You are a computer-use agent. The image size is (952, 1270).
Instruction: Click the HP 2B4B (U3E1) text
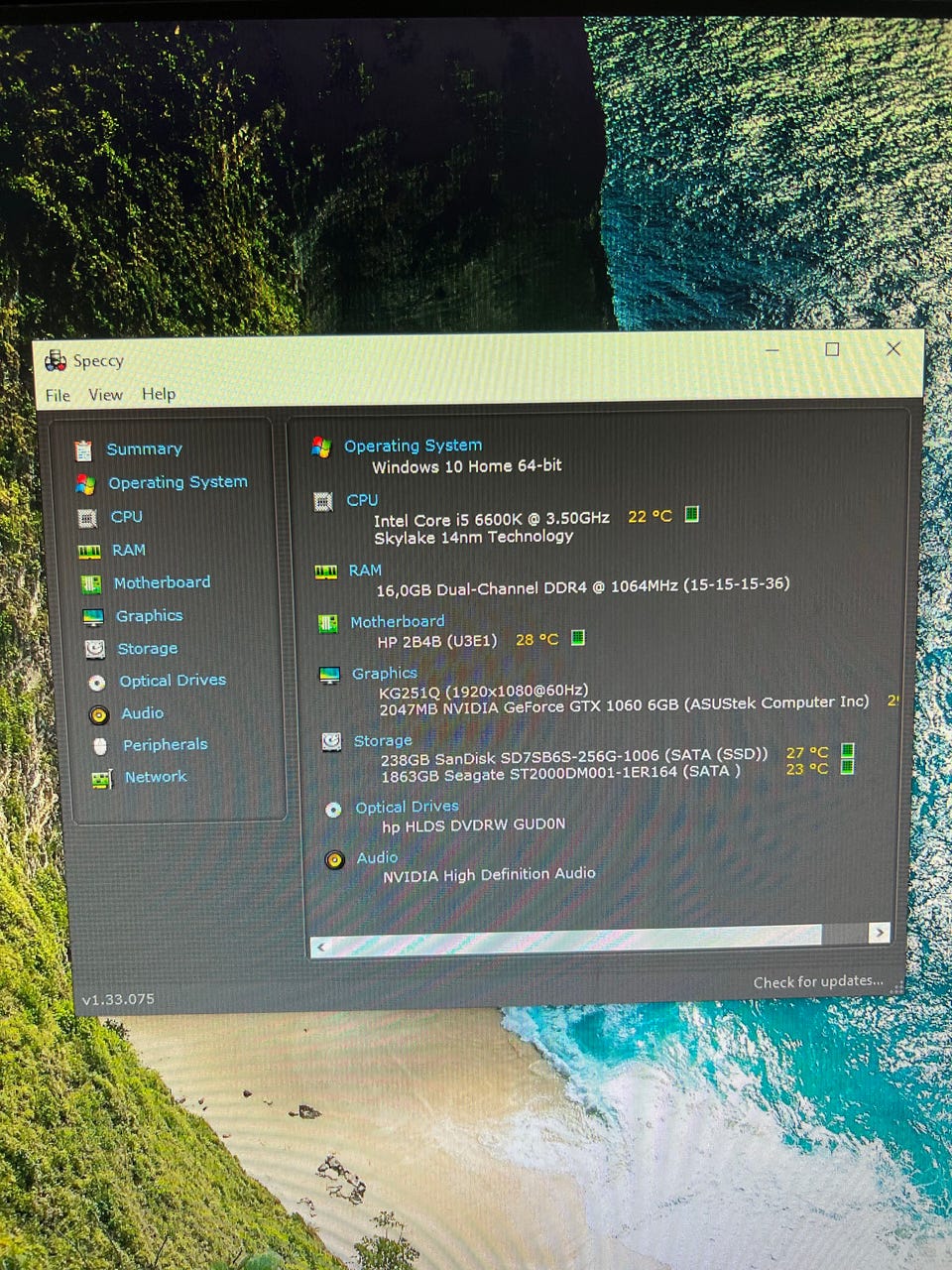point(437,641)
